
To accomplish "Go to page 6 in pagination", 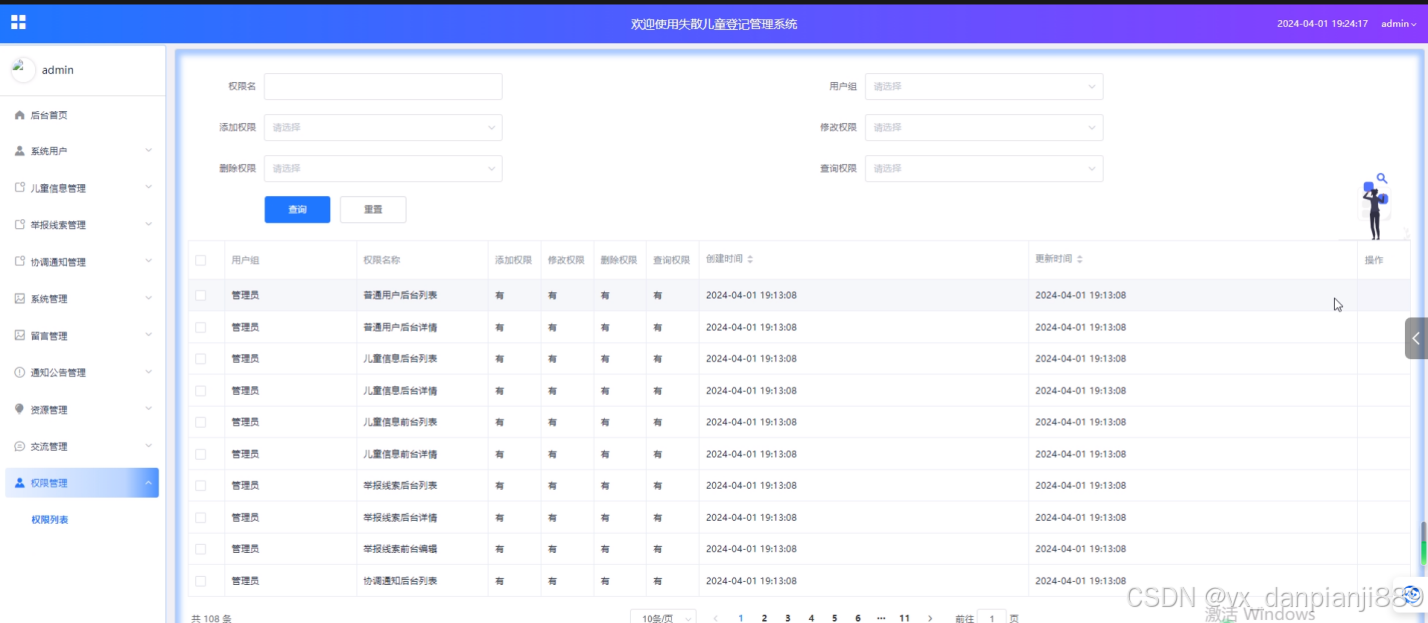I will (x=858, y=619).
